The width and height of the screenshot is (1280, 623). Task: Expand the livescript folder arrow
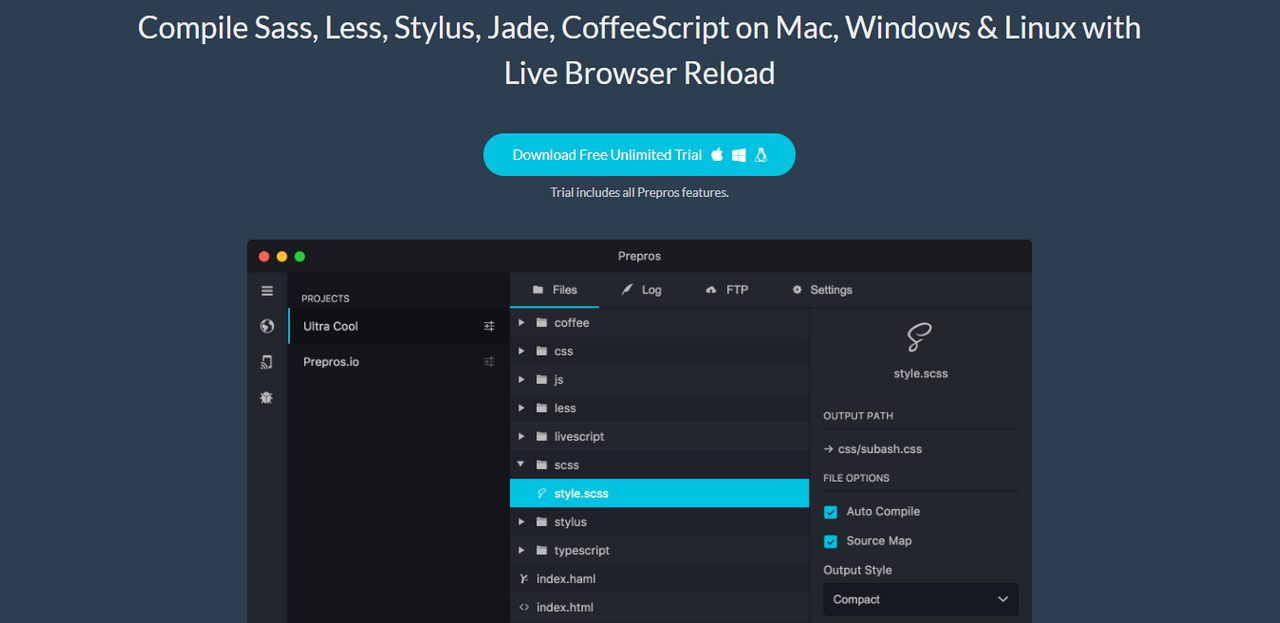pyautogui.click(x=521, y=437)
